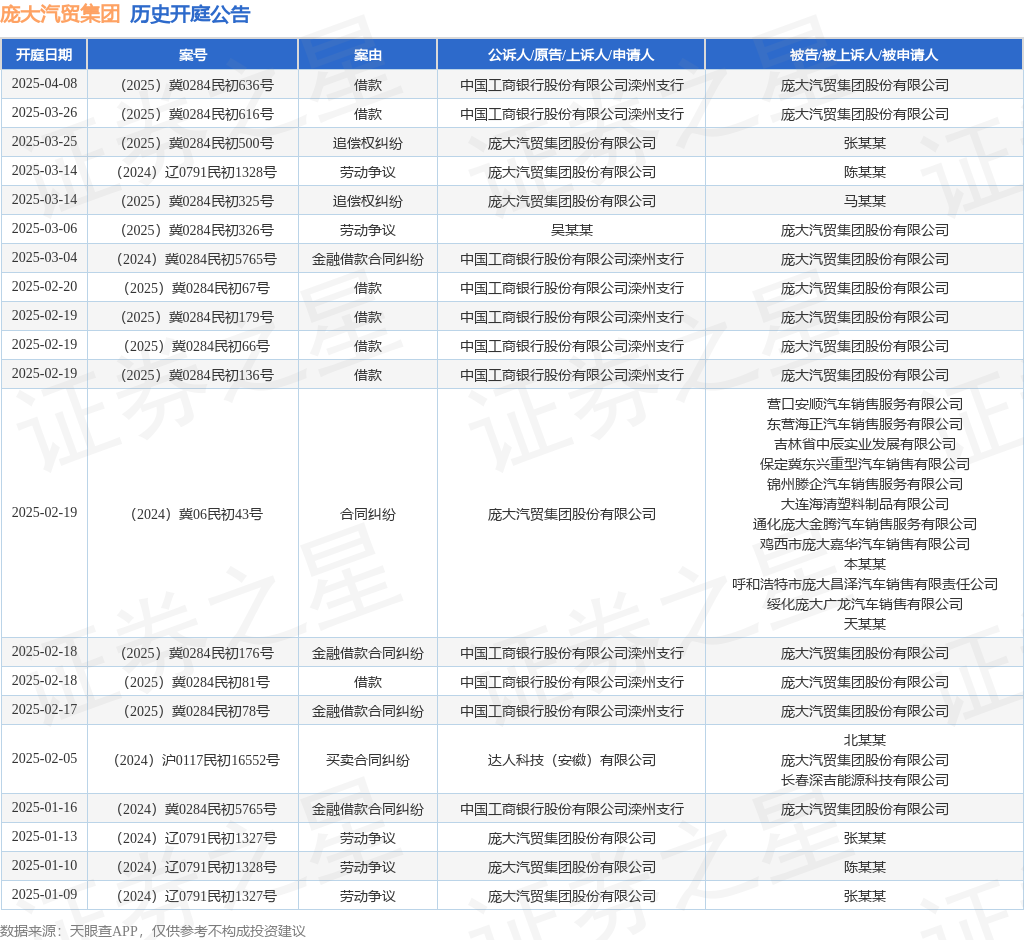
Task: Click defendant 鸡西市庞大嘉华汽车销售有限公司
Action: (x=865, y=544)
